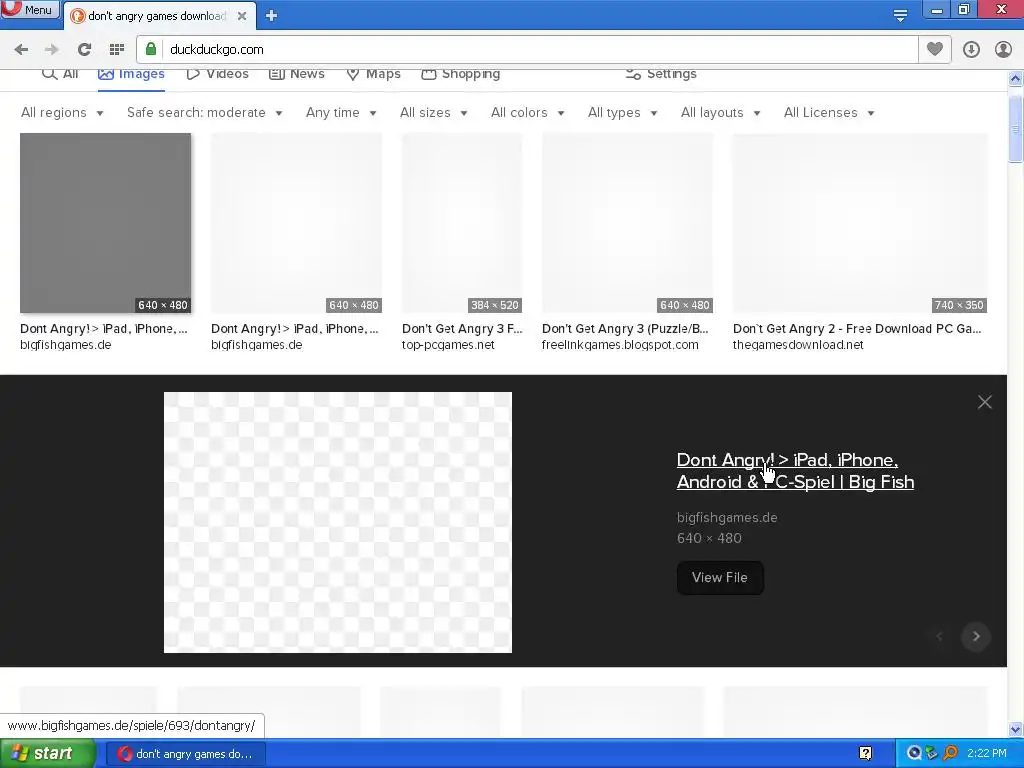Open Speed Dial grid icon
The image size is (1024, 768).
(x=117, y=50)
